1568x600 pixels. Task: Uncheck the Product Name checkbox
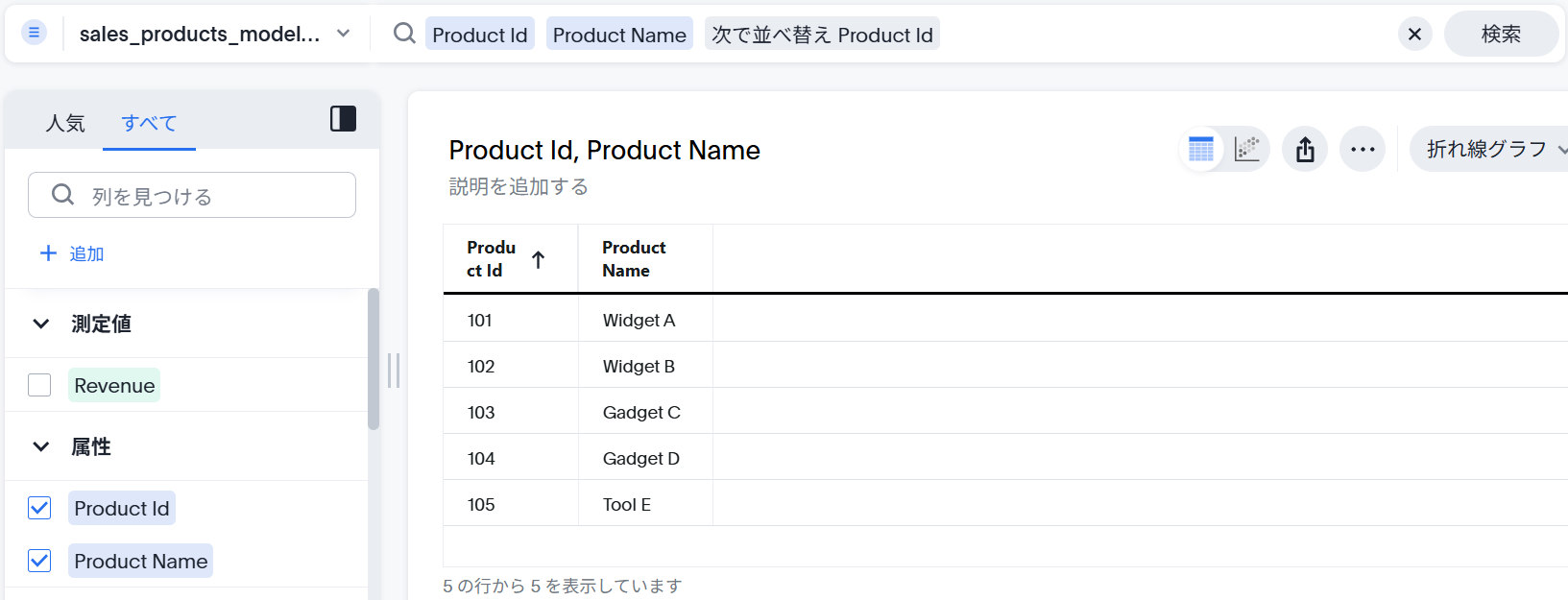pyautogui.click(x=39, y=561)
